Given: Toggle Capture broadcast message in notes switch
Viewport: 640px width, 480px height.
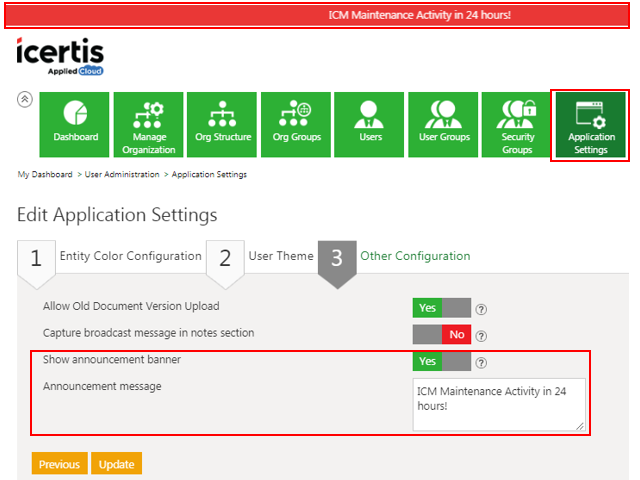Looking at the screenshot, I should 441,335.
